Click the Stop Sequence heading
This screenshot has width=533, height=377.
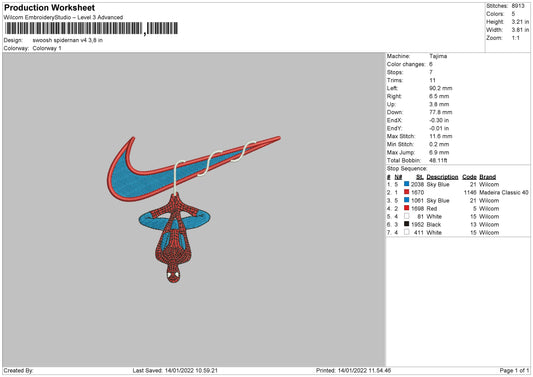[407, 169]
